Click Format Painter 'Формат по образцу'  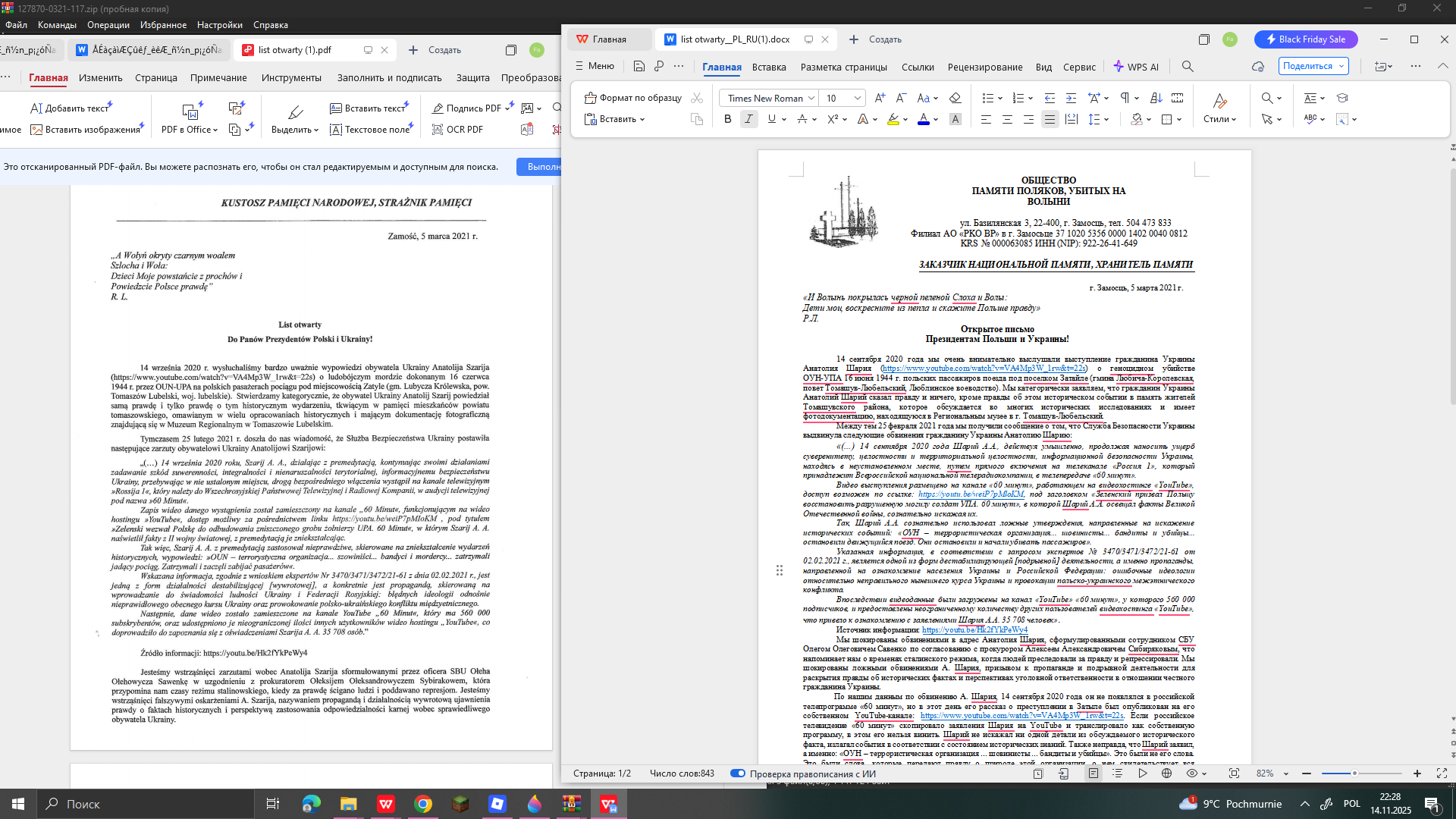[633, 98]
